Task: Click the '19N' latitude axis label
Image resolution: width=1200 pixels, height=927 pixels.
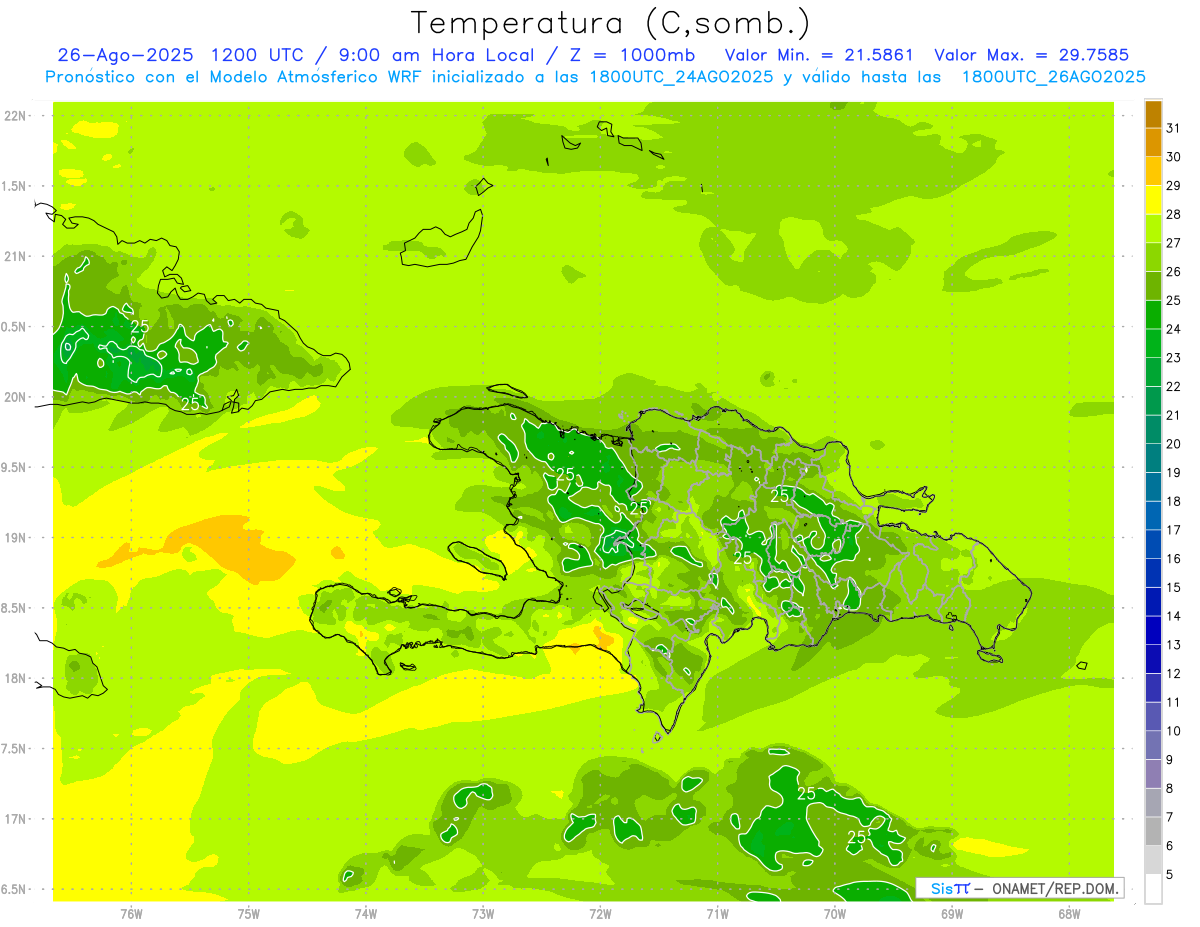Action: (14, 537)
